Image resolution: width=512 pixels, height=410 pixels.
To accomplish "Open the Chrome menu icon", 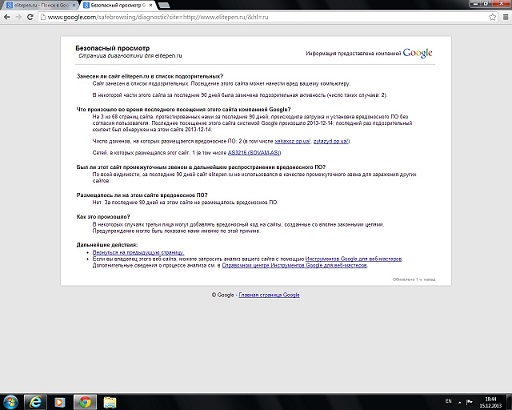I will point(505,17).
